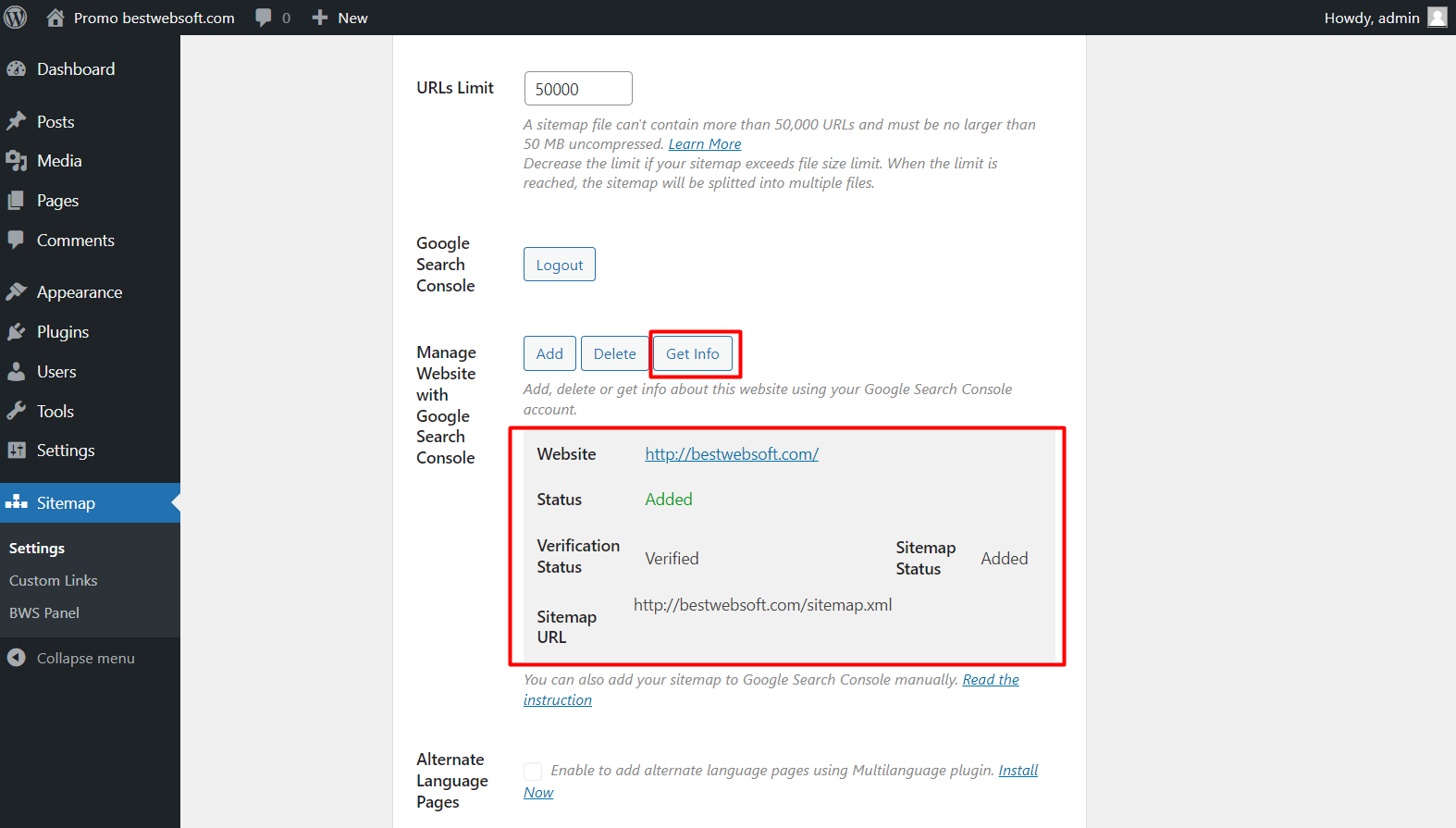Click the Users person icon
1456x828 pixels.
(x=17, y=372)
